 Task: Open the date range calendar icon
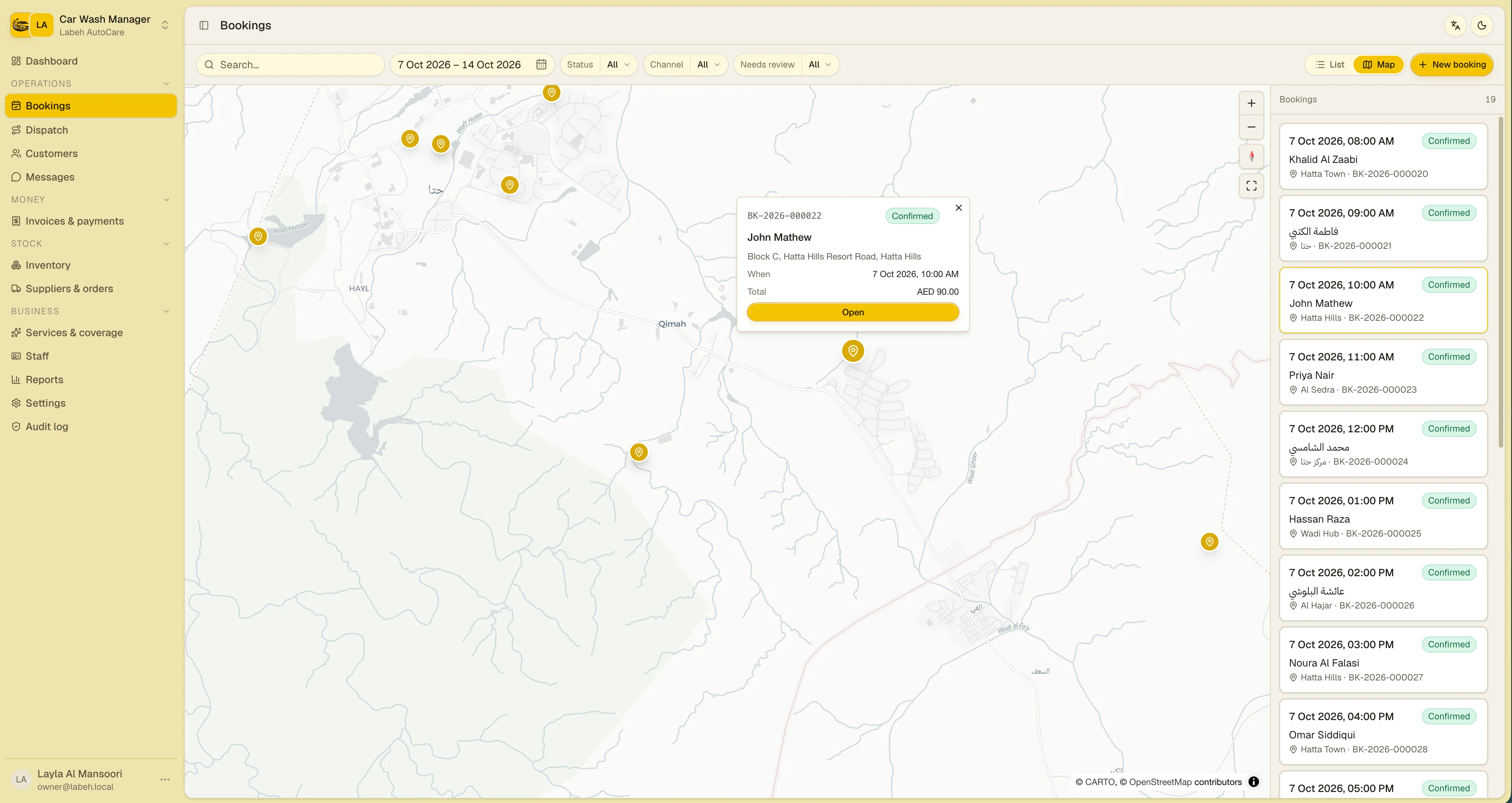pos(541,65)
